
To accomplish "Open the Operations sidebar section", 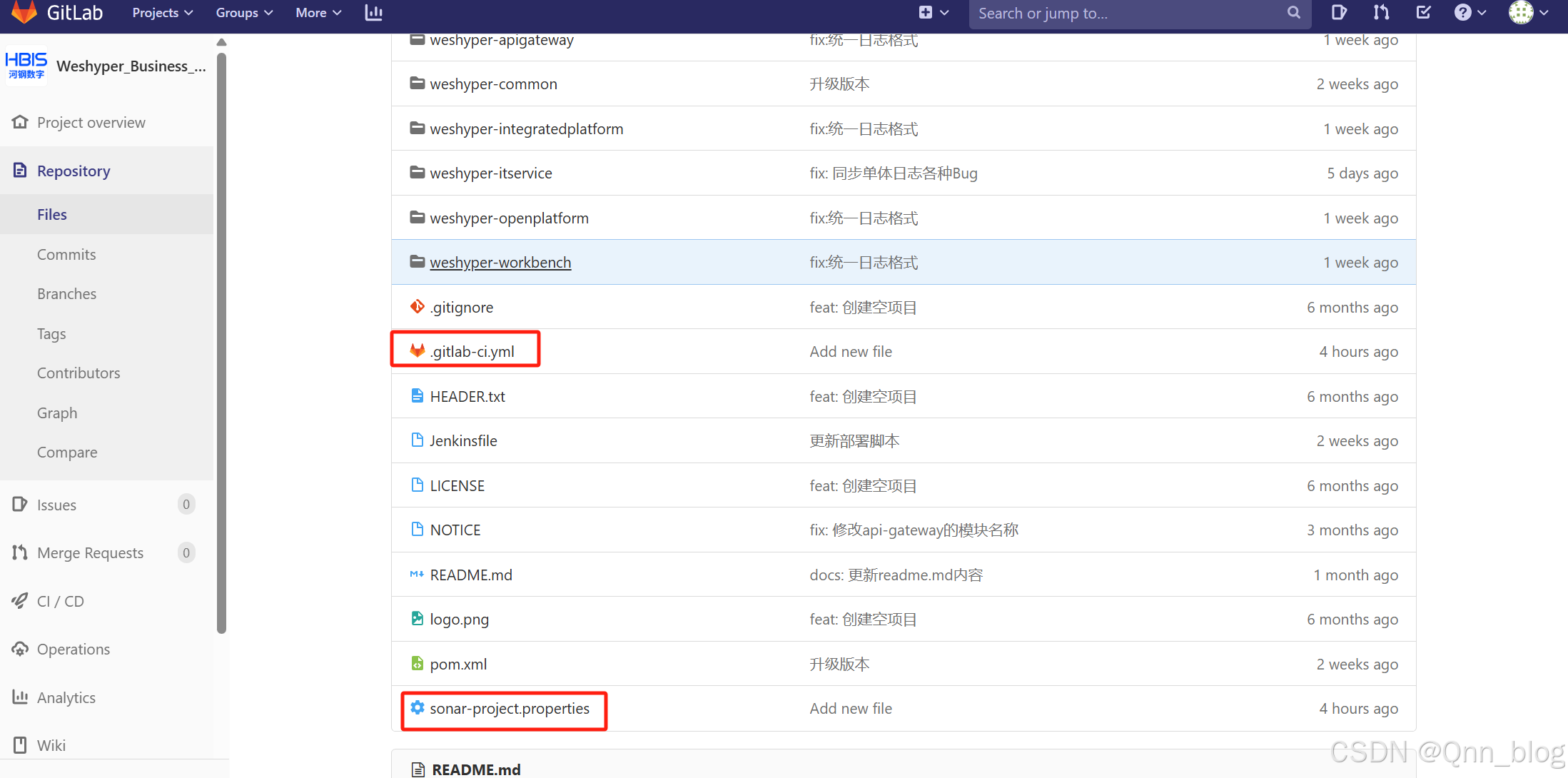I will 73,649.
